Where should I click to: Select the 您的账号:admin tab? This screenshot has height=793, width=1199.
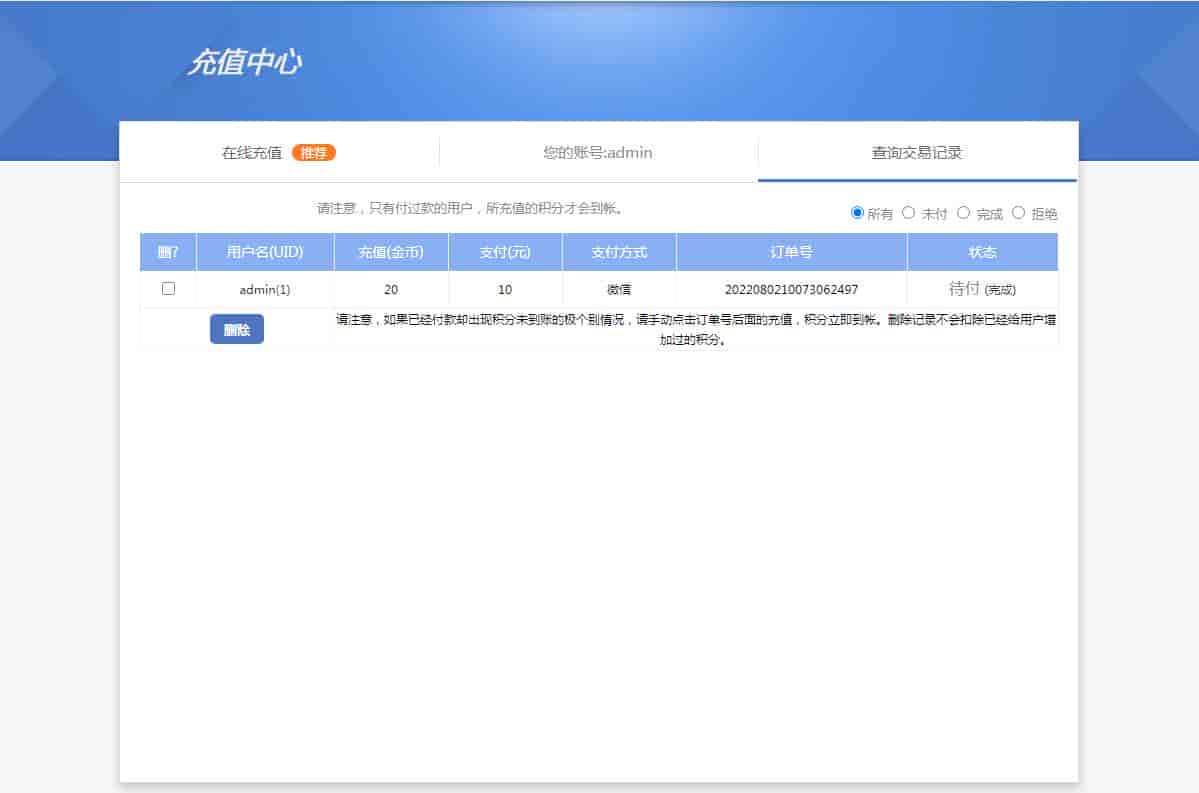click(x=598, y=153)
